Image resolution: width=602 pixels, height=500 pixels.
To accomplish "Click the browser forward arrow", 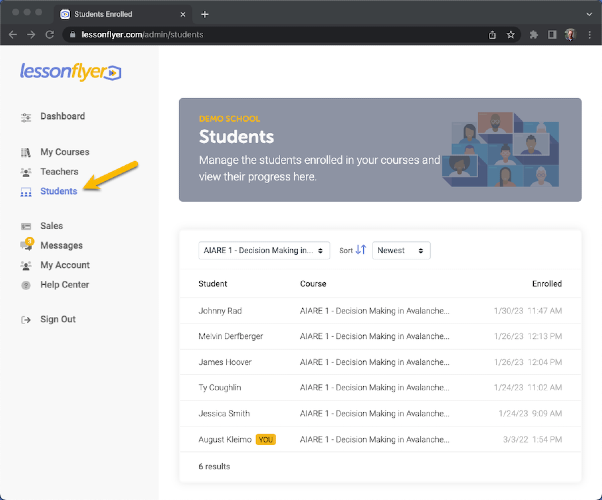I will 31,35.
